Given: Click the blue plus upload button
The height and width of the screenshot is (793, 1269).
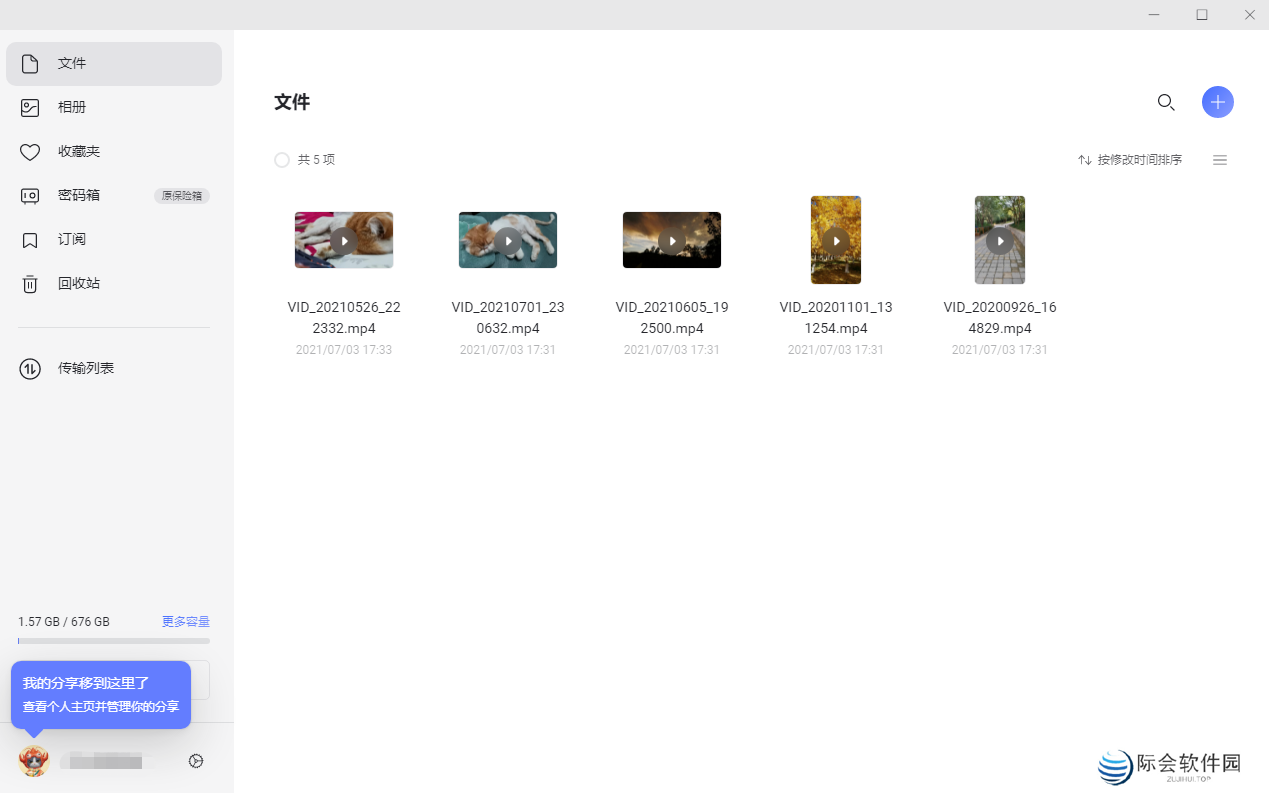Looking at the screenshot, I should click(1217, 102).
